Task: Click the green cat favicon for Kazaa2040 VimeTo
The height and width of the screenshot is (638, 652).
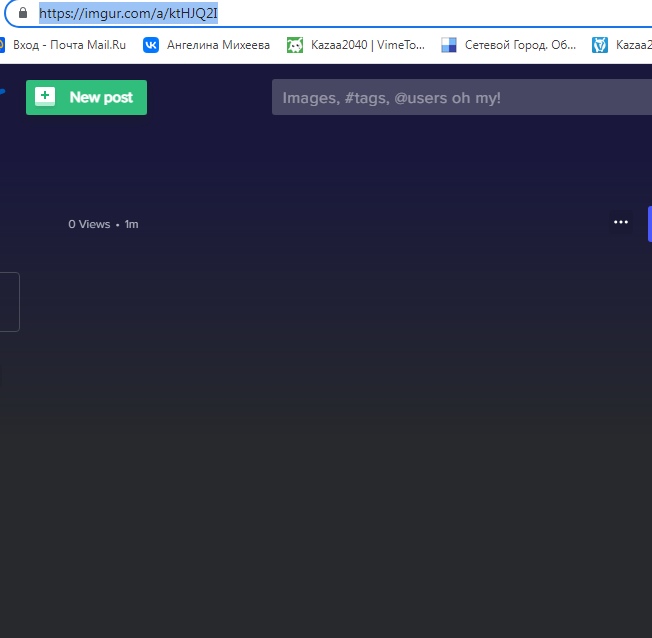Action: [x=295, y=44]
